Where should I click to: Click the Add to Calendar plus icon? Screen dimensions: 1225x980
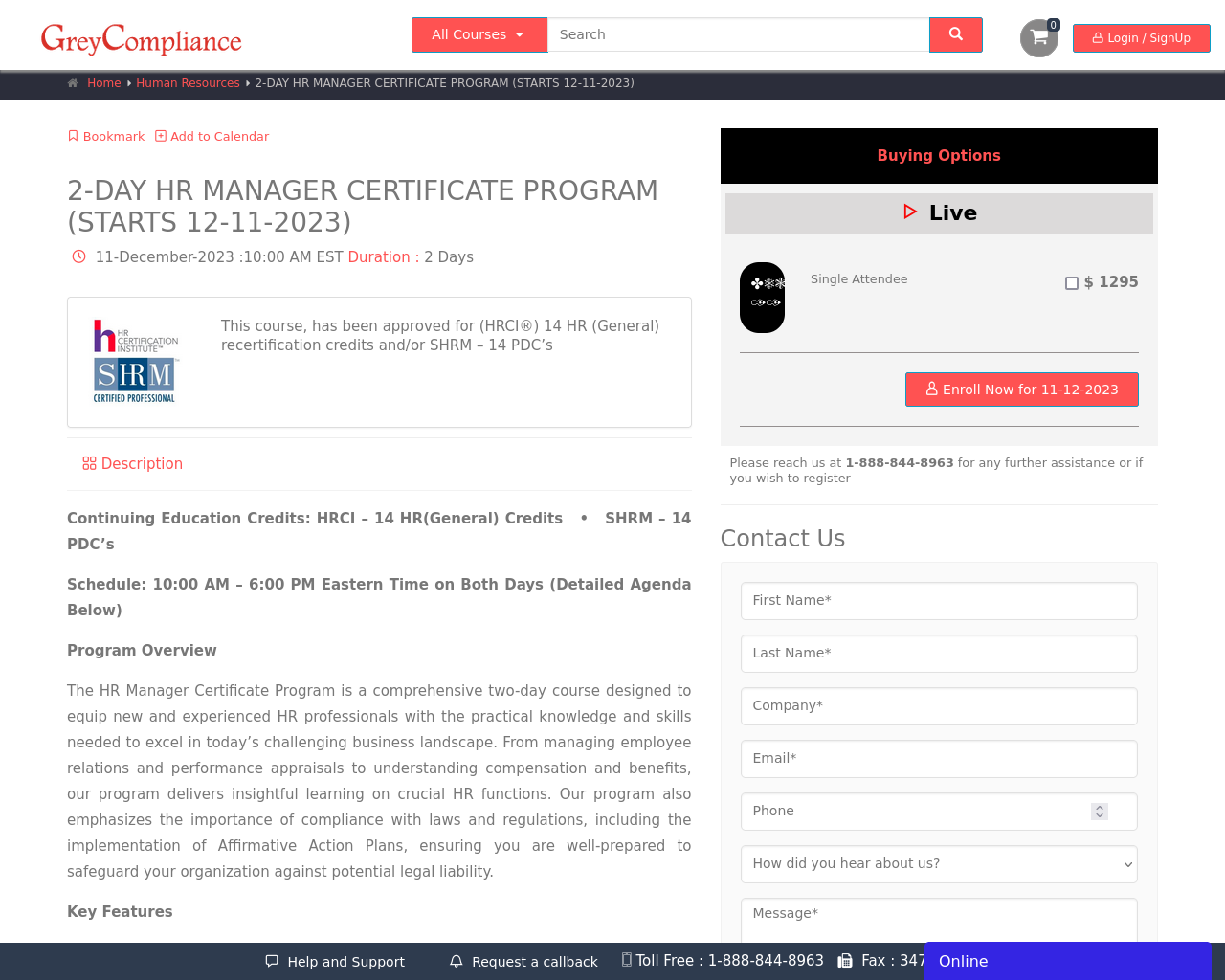(161, 136)
